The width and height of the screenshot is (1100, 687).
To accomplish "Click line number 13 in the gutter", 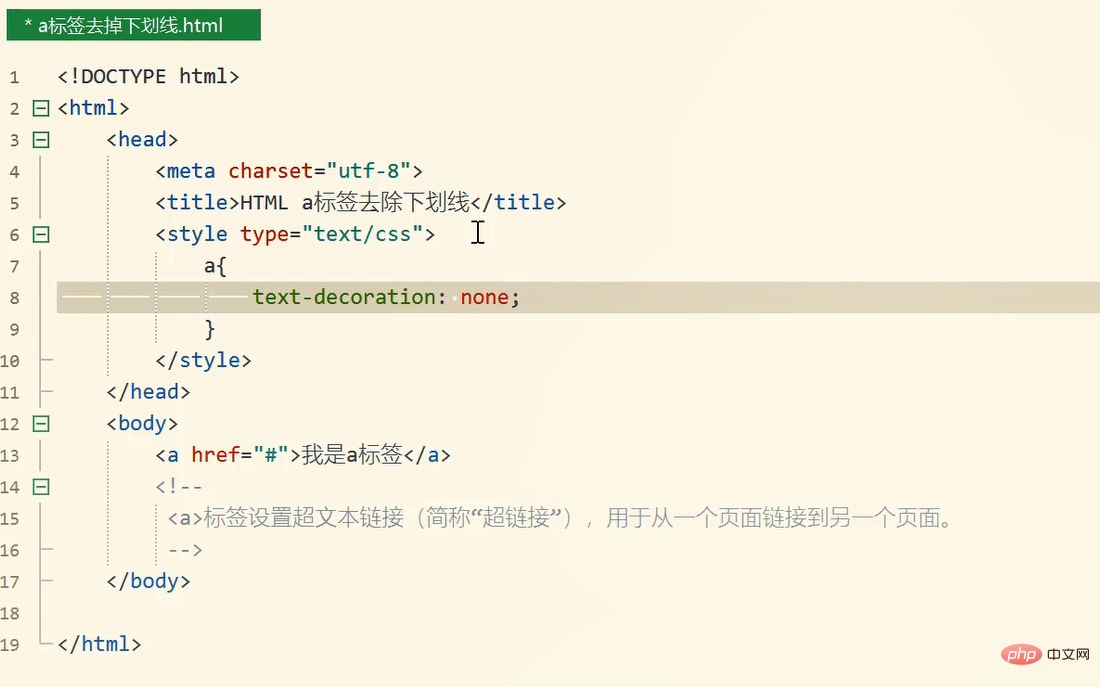I will [11, 456].
